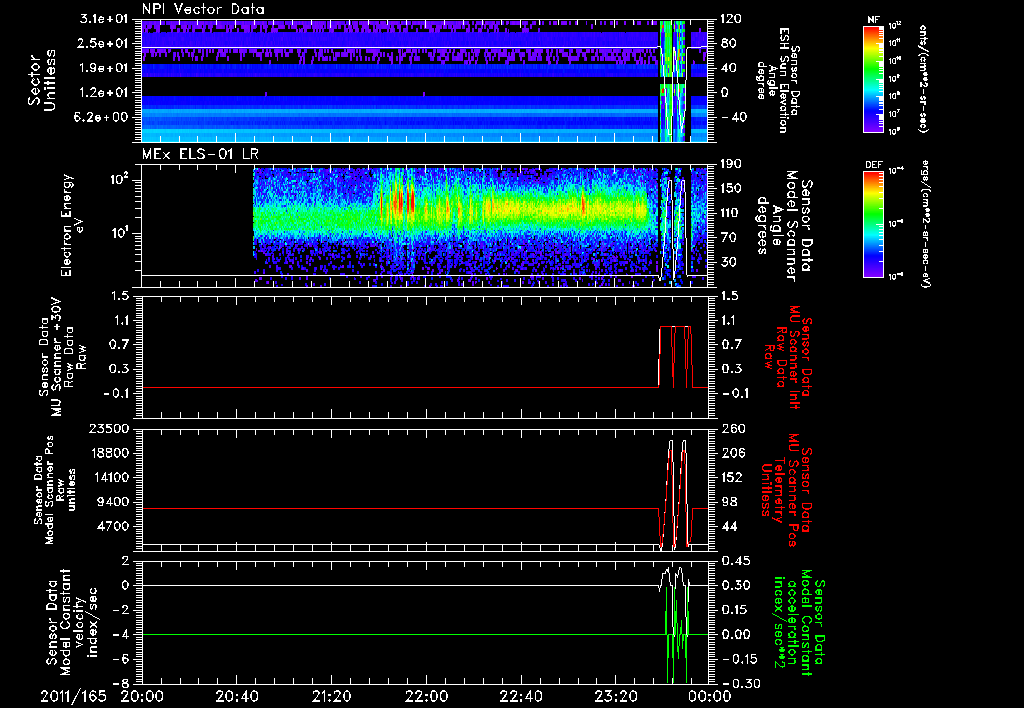The width and height of the screenshot is (1024, 708).
Task: Click the "44" telemetry tick label
Action: (x=729, y=526)
